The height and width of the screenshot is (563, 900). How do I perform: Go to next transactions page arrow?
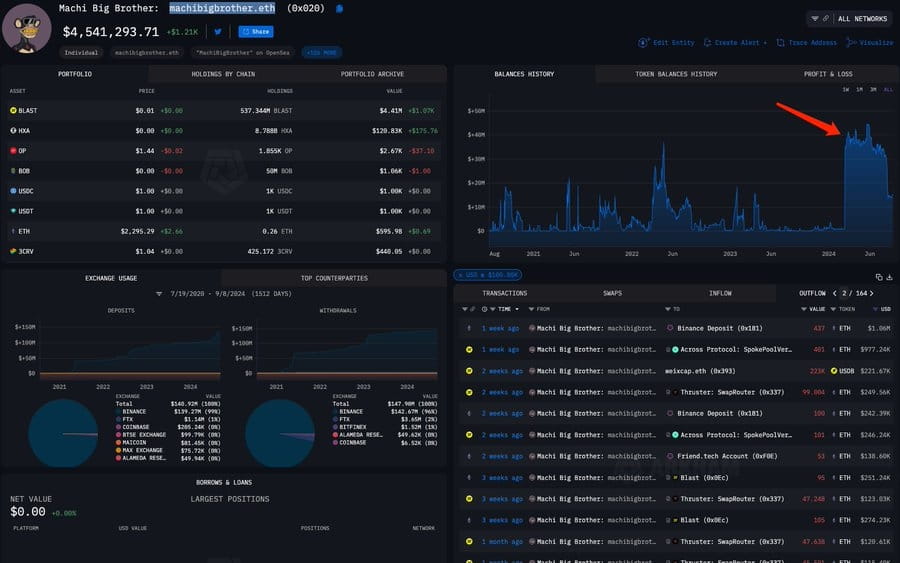tap(871, 294)
